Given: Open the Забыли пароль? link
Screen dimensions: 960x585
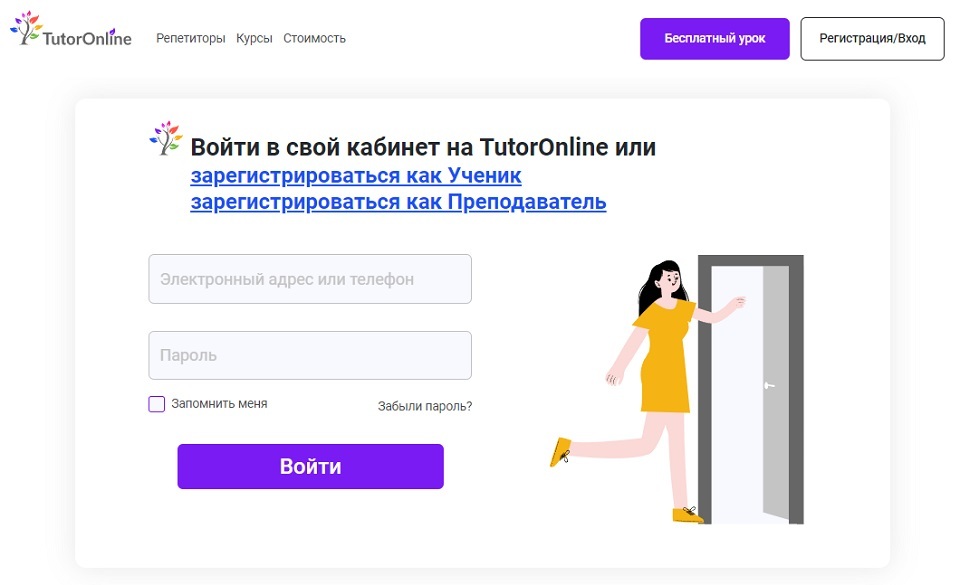Looking at the screenshot, I should pos(424,406).
